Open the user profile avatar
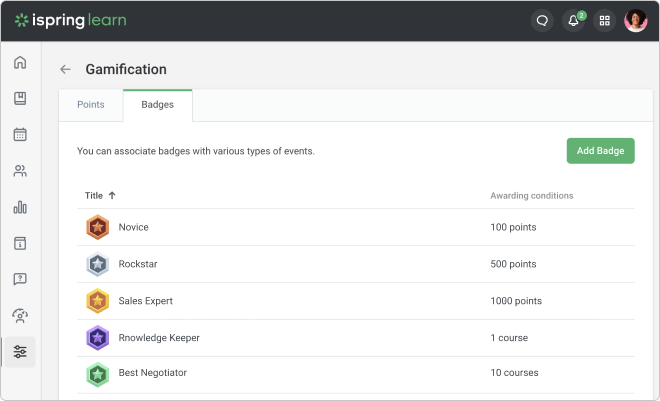Screen dimensions: 660x401 pos(636,21)
